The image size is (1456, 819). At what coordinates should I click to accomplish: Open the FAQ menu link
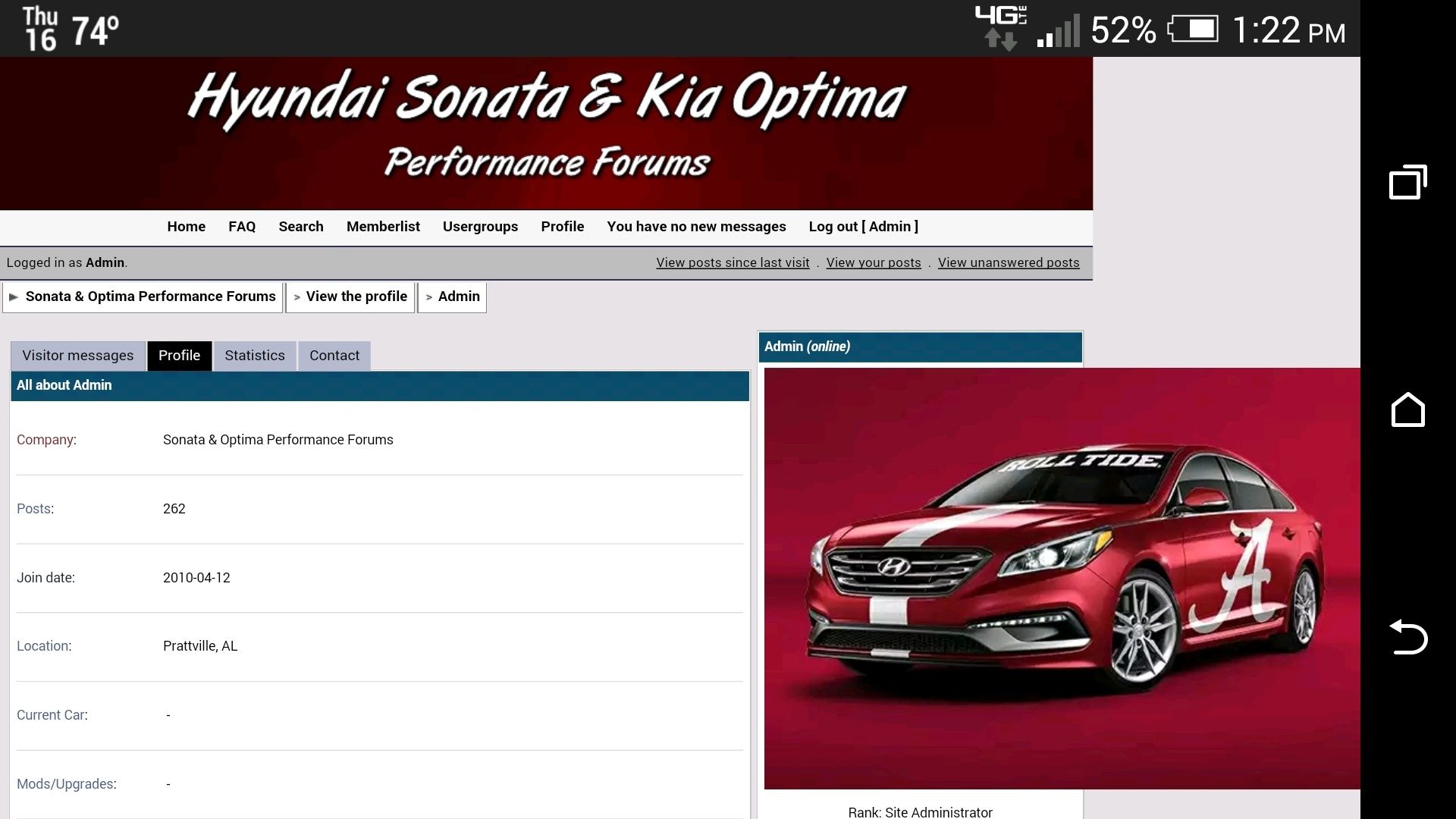click(242, 227)
